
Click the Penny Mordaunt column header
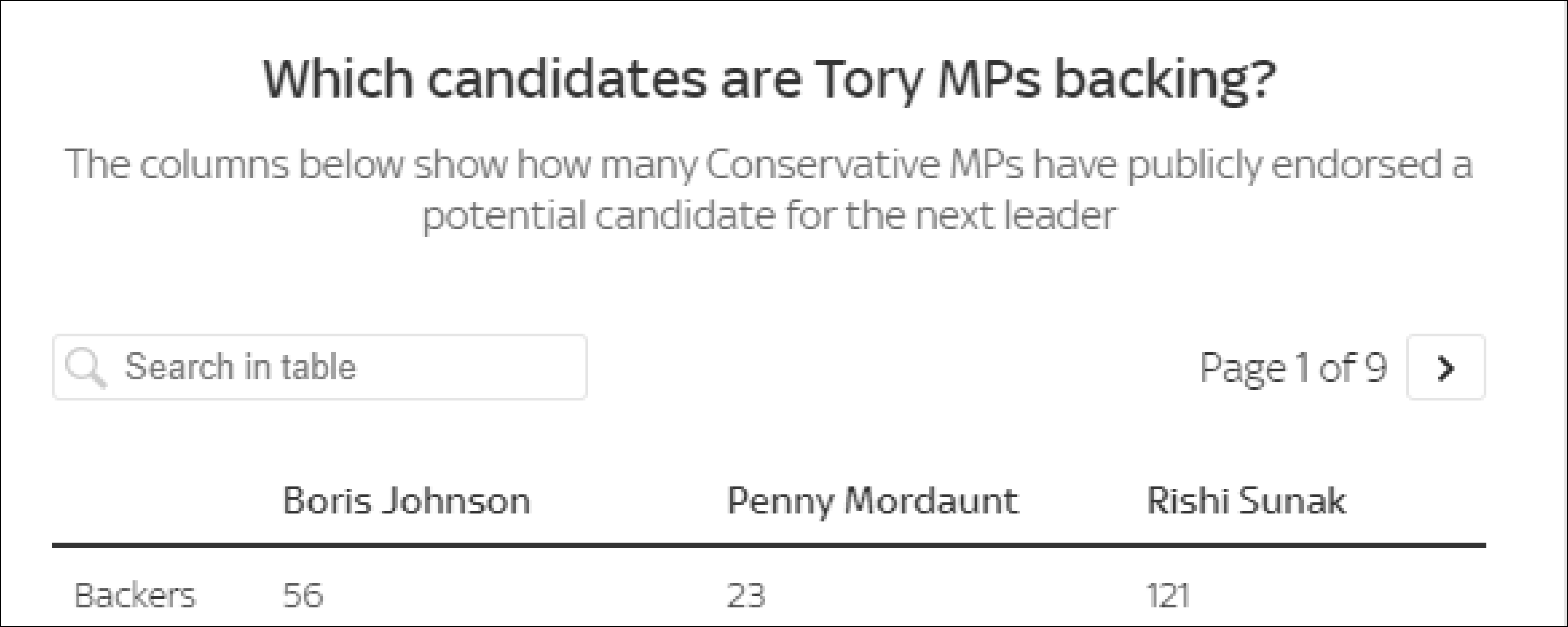click(872, 503)
